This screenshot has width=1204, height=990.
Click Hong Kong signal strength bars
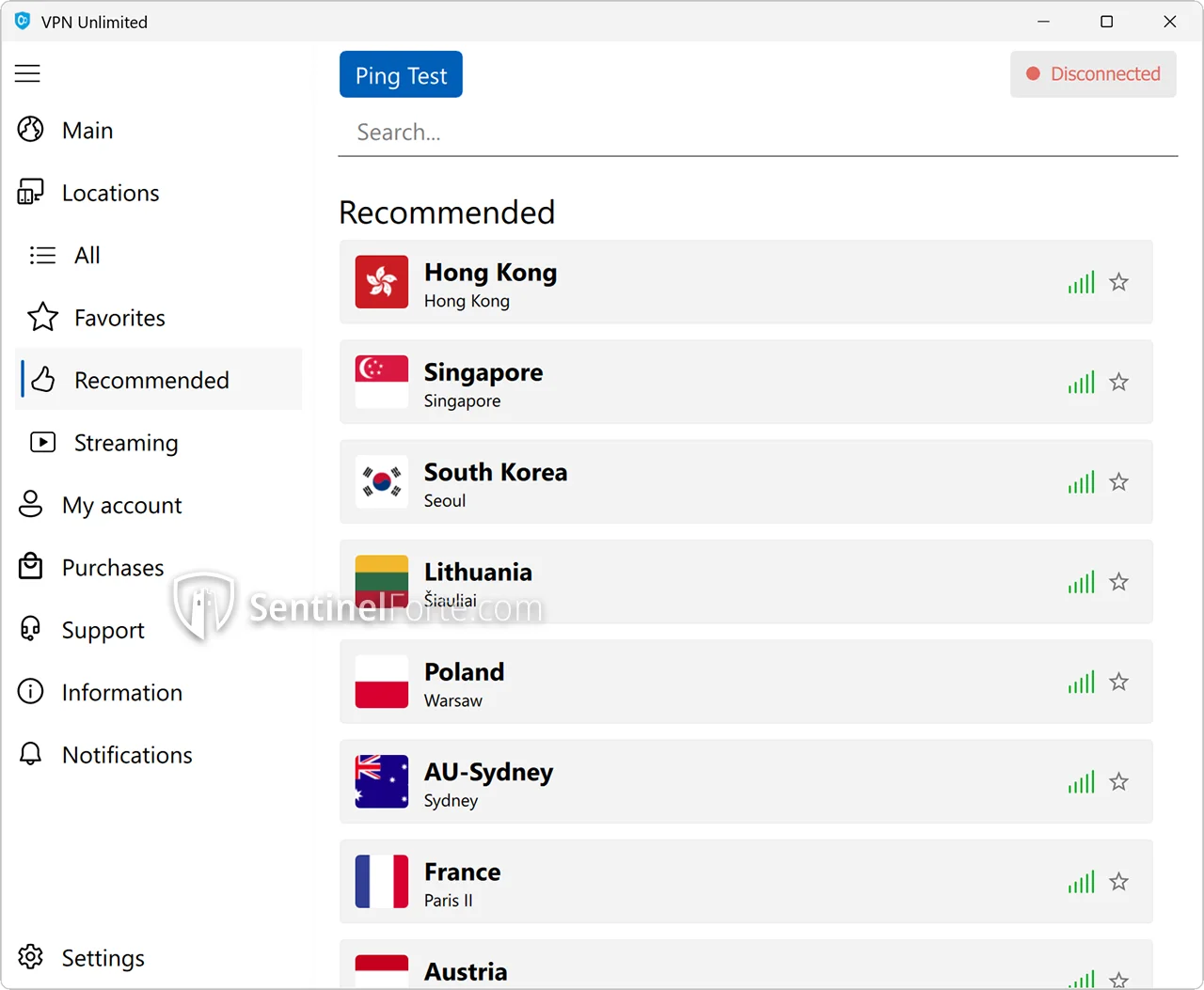1081,282
